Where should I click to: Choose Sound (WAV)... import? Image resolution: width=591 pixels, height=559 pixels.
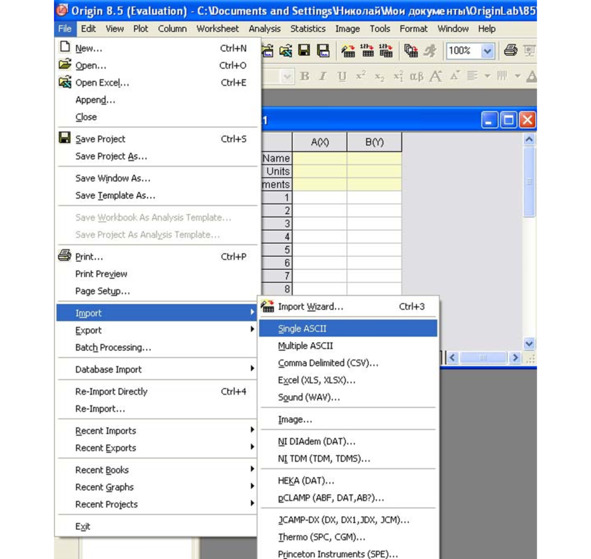tap(348, 397)
